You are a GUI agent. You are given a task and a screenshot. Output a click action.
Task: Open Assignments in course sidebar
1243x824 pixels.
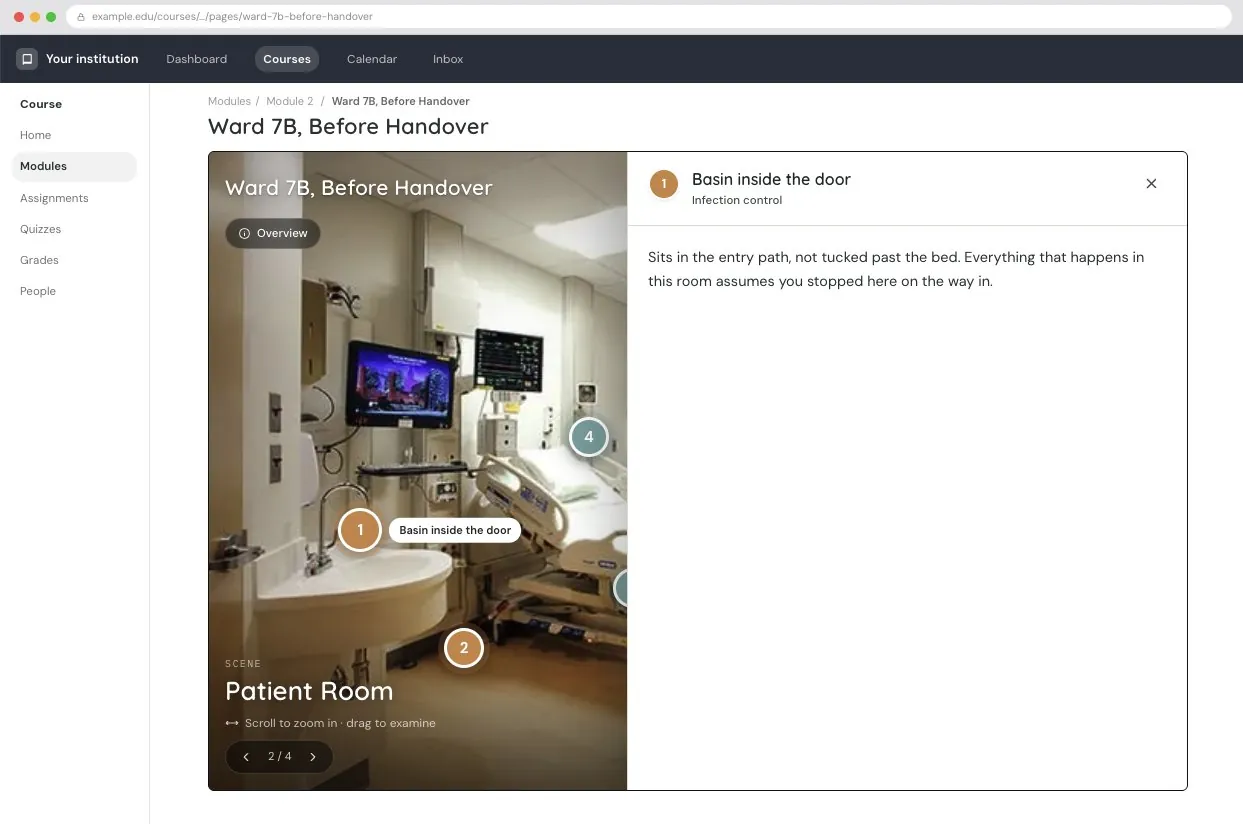point(54,198)
